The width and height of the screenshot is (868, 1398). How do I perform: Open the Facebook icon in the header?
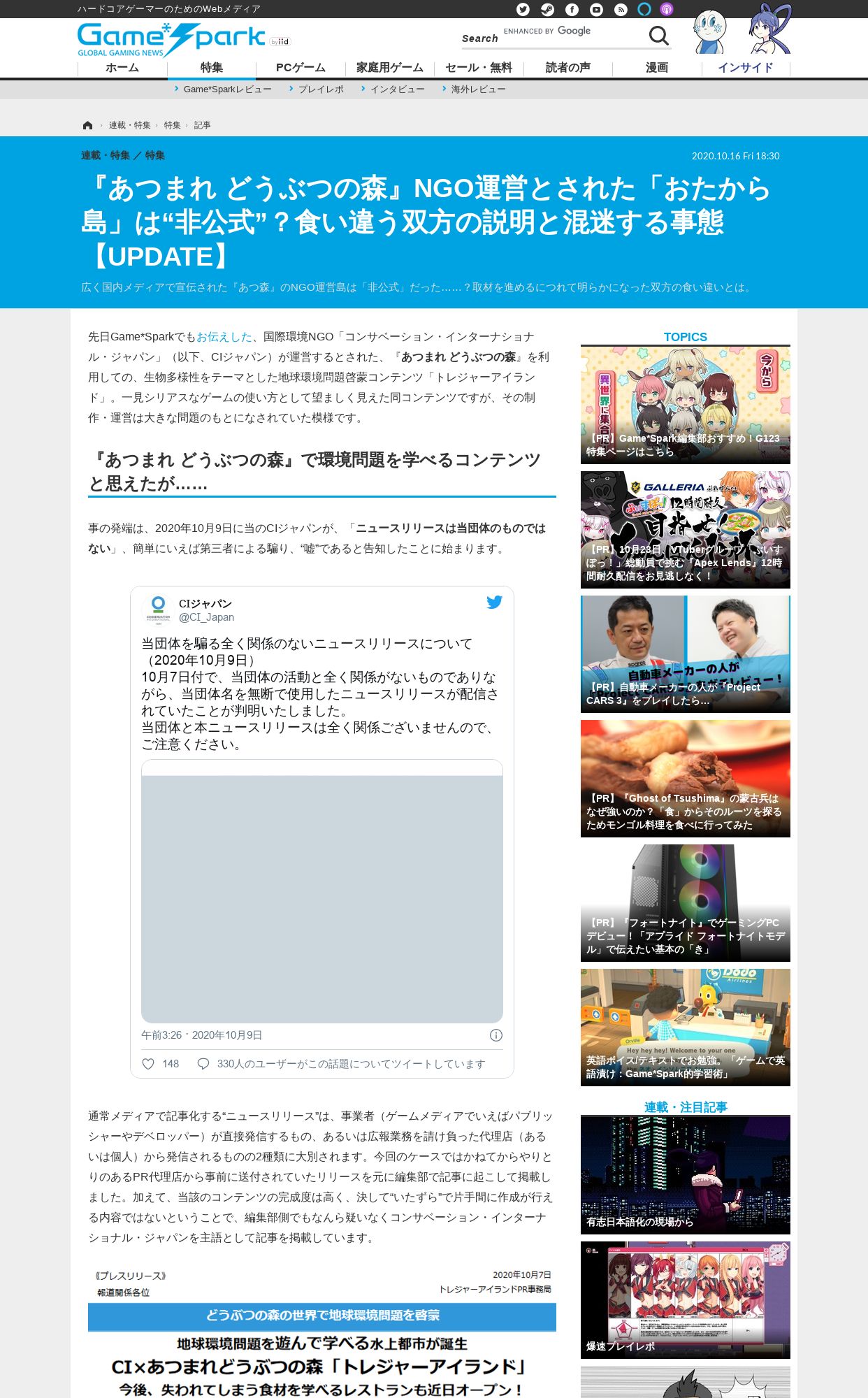click(x=572, y=9)
